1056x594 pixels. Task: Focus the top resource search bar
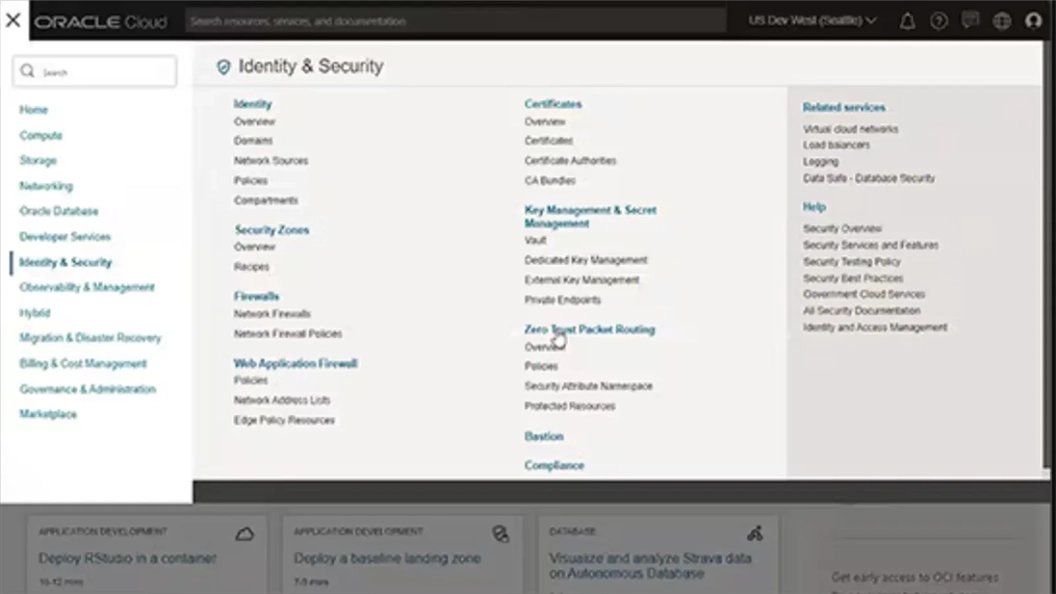456,21
